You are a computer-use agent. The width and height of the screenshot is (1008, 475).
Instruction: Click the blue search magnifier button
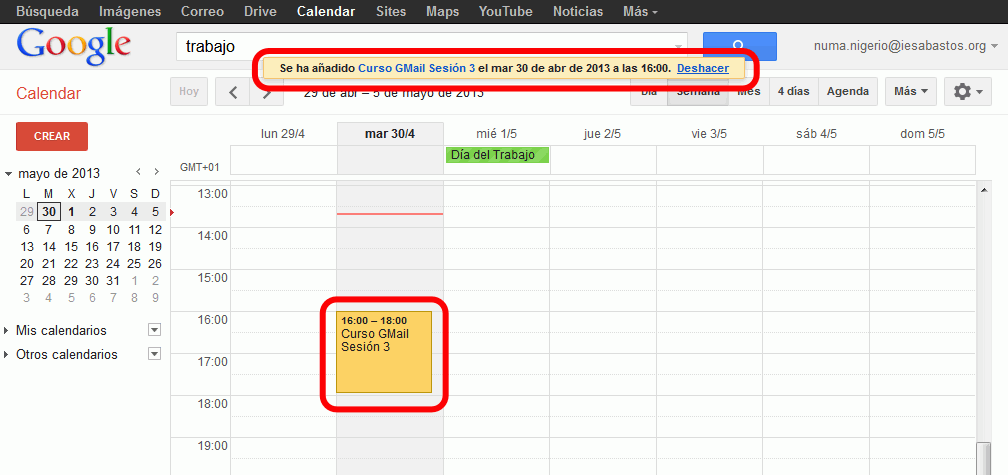point(739,46)
